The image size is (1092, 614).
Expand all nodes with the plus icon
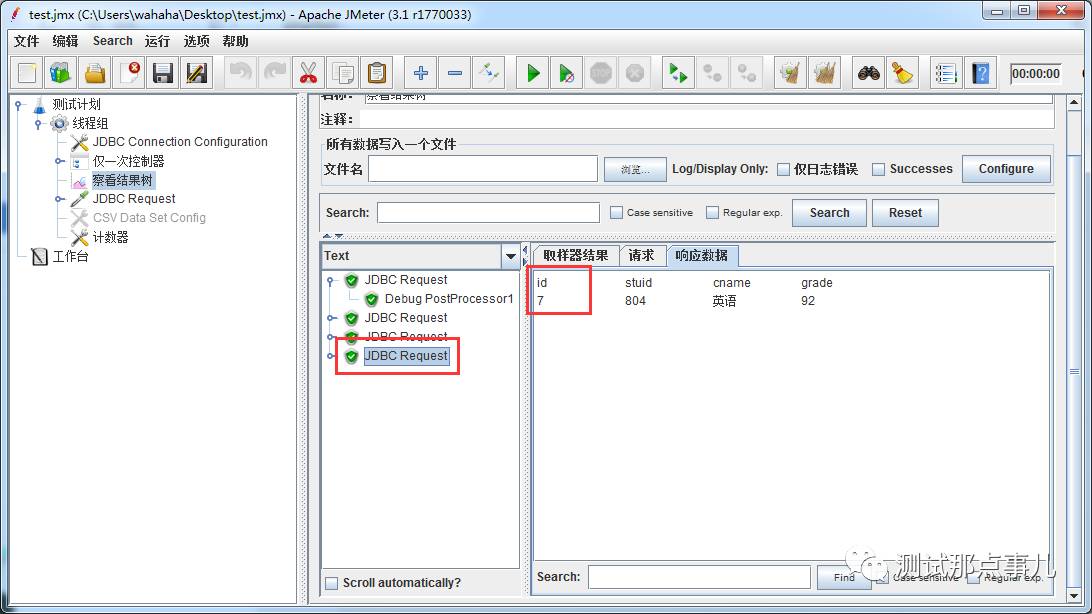[421, 73]
